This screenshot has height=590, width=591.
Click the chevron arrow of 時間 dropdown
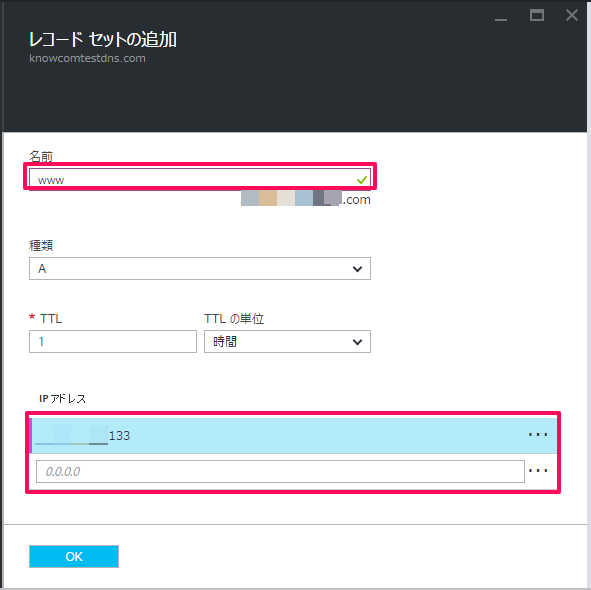357,342
